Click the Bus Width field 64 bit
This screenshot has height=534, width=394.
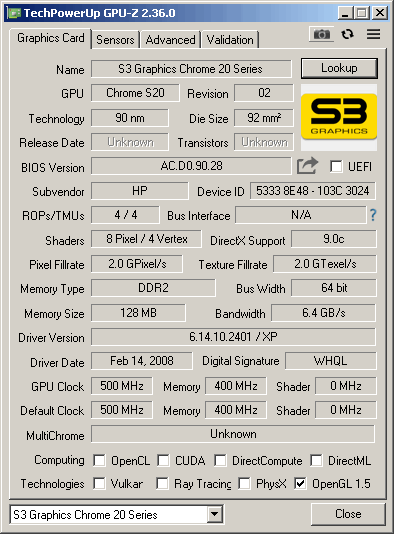[x=334, y=288]
